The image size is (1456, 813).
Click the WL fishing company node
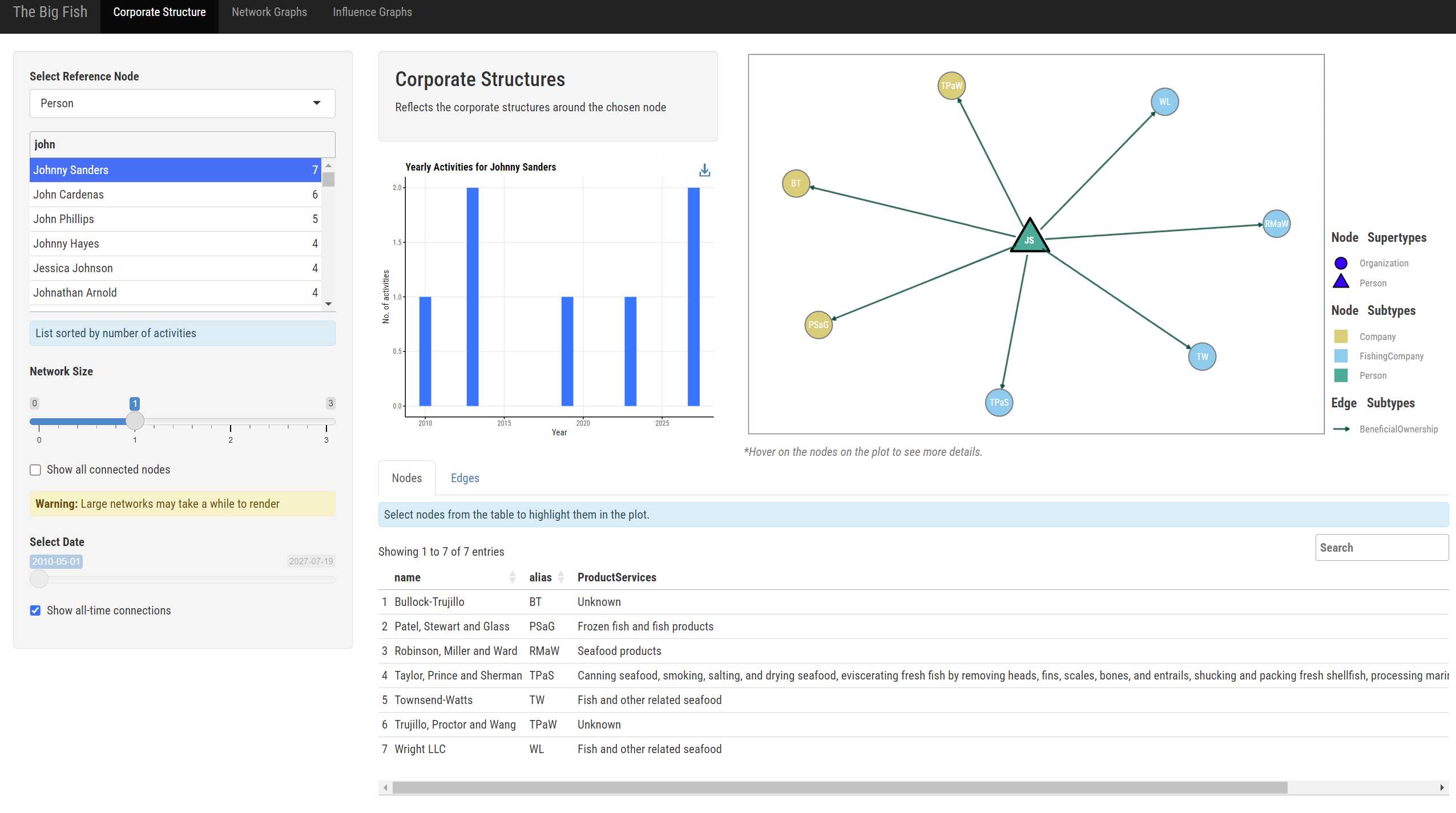tap(1164, 102)
